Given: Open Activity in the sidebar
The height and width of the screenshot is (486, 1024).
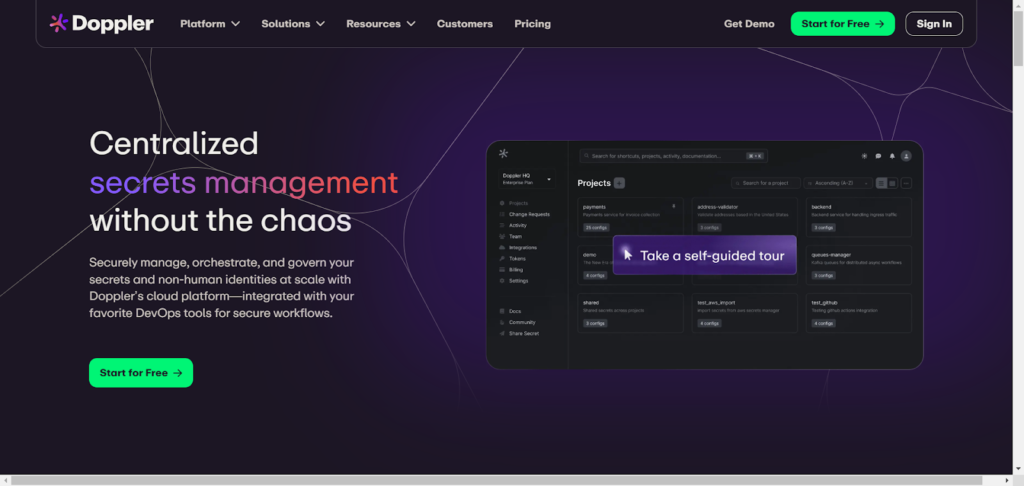Looking at the screenshot, I should pyautogui.click(x=513, y=225).
